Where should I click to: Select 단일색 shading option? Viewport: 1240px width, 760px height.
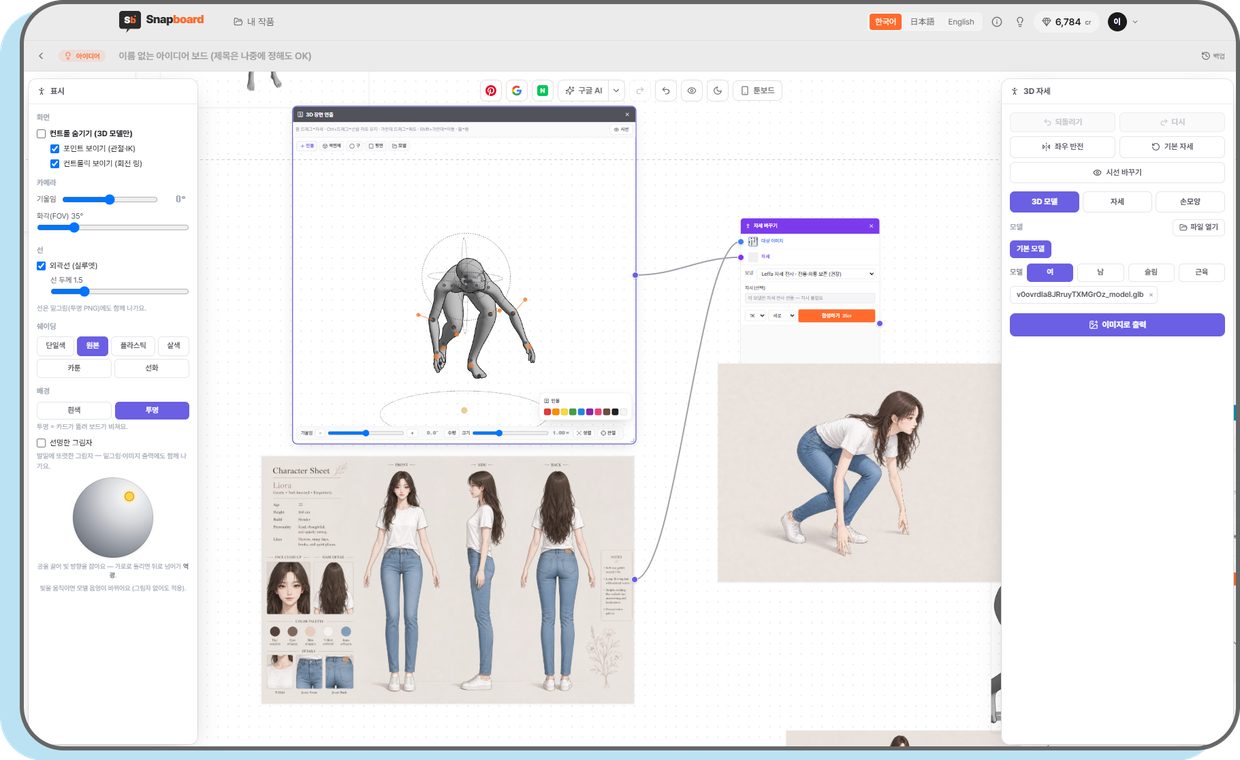coord(55,345)
